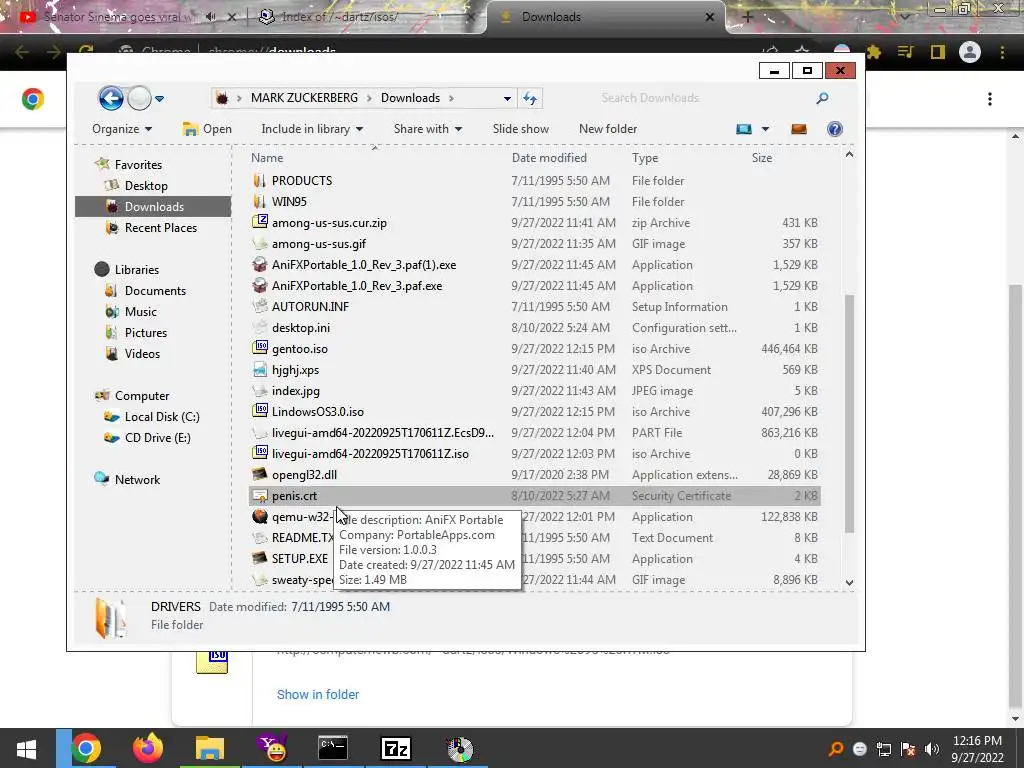Select Downloads in the navigation pane

(x=154, y=207)
